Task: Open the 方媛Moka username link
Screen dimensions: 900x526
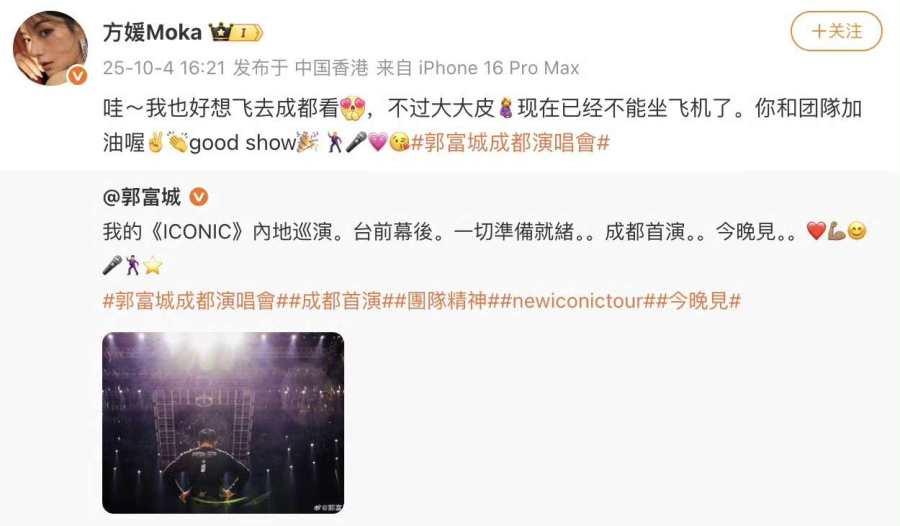Action: click(x=153, y=32)
